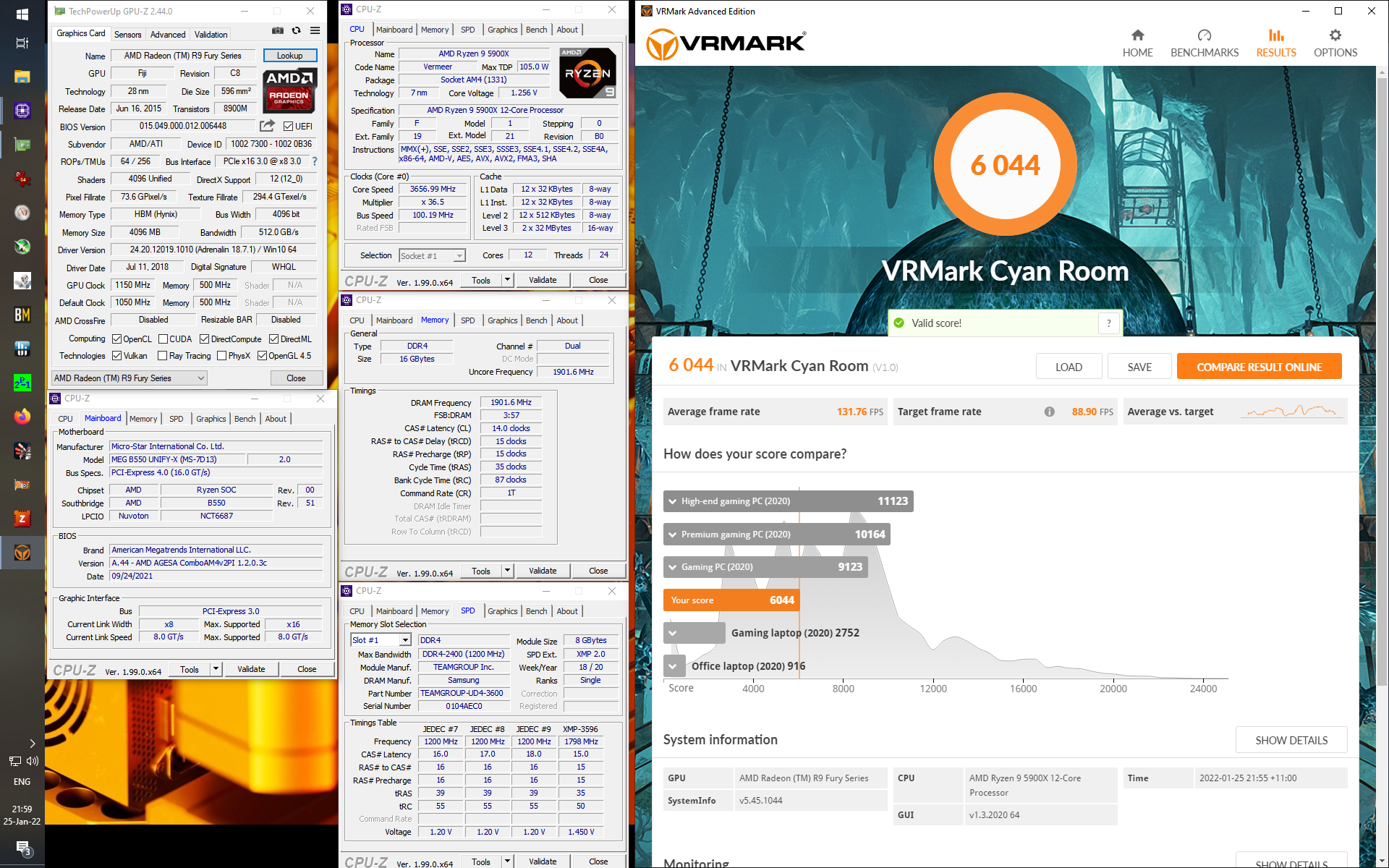
Task: Open Firefox from the taskbar
Action: tap(22, 417)
